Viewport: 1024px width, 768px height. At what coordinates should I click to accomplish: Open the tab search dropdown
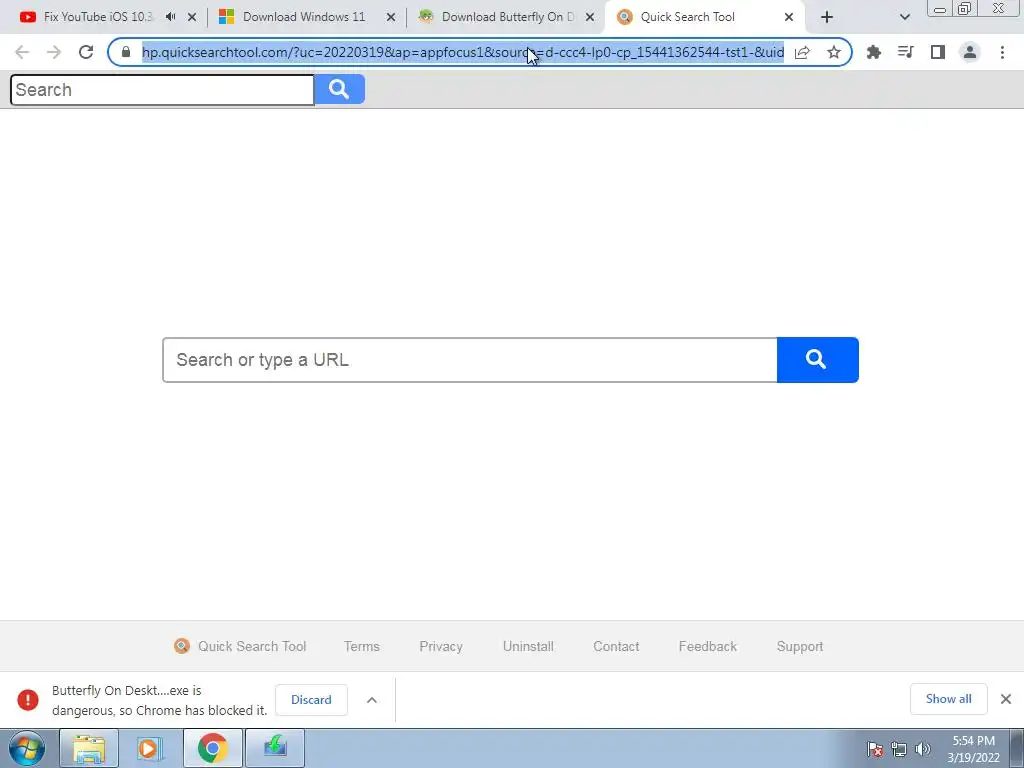[904, 17]
